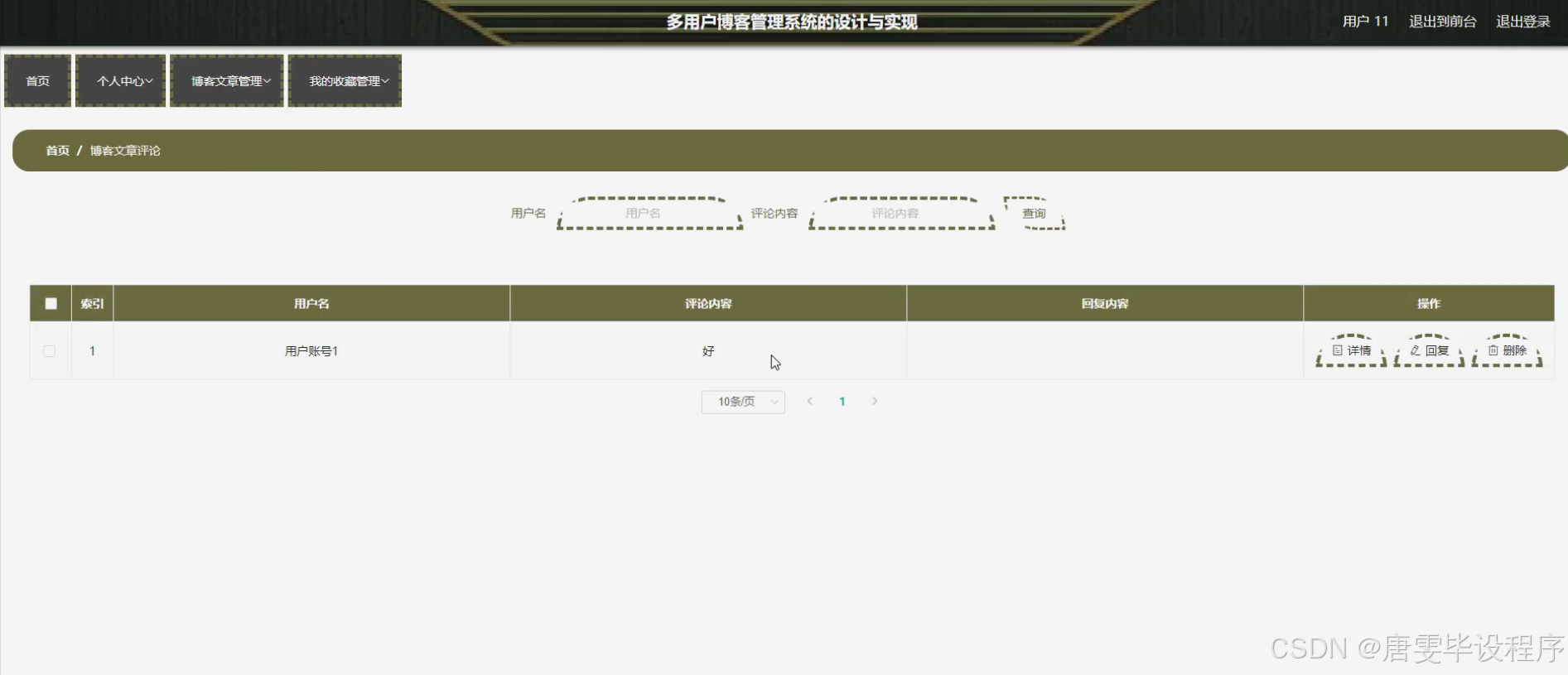Click the page title 多用户博客管理系统的设计与实现
This screenshot has height=675, width=1568.
tap(792, 22)
